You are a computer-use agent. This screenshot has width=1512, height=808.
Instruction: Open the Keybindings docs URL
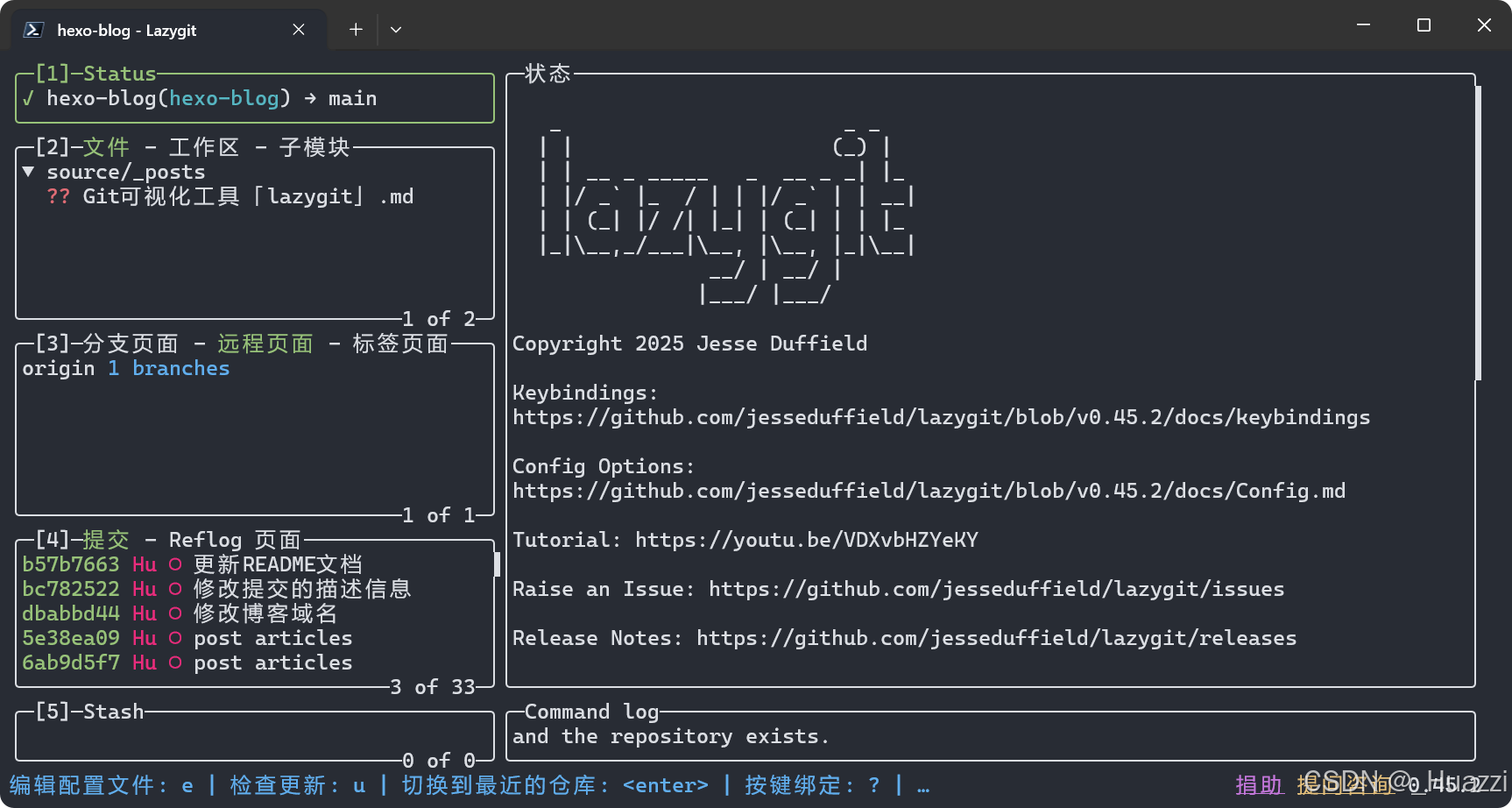[942, 417]
